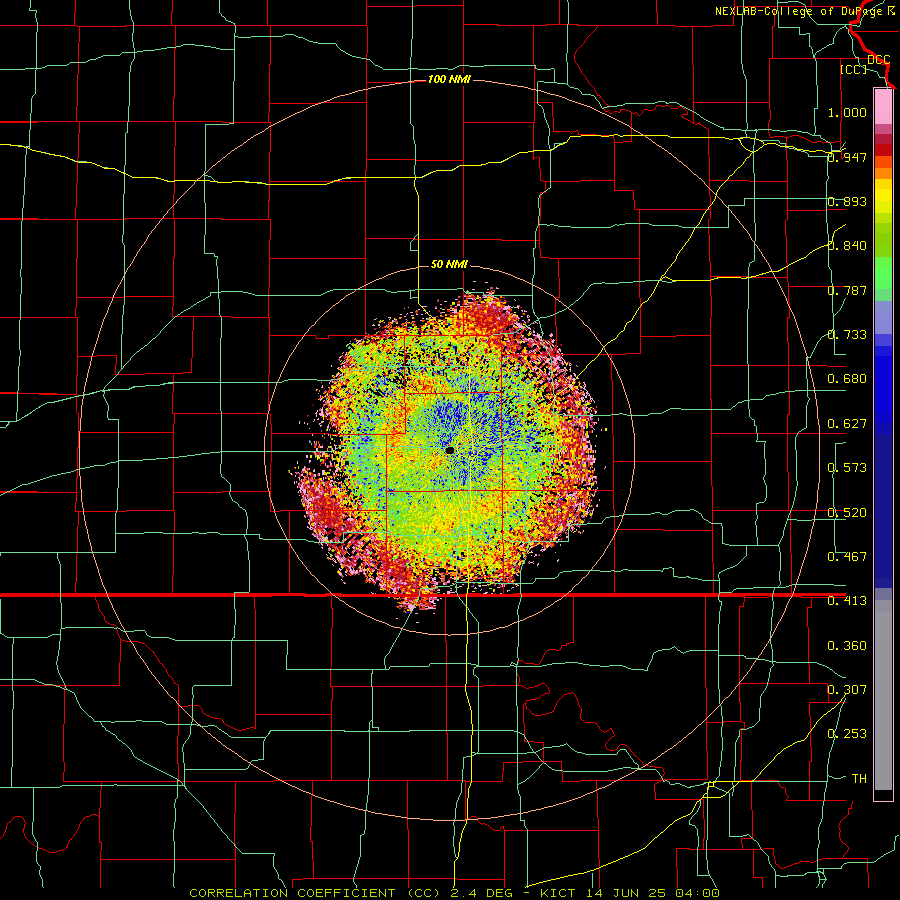Click the bright green color bar segment
The image size is (900, 900).
coord(883,273)
